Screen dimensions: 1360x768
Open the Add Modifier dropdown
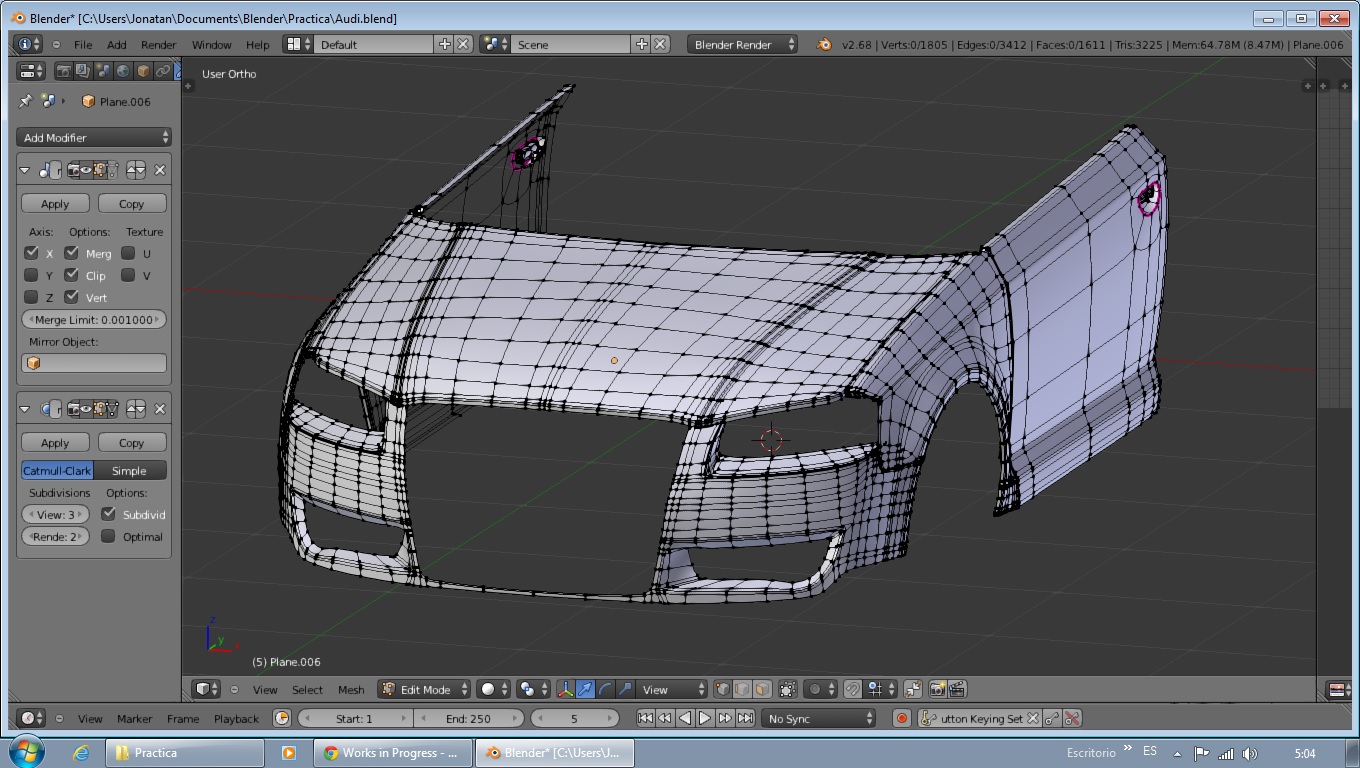click(94, 138)
